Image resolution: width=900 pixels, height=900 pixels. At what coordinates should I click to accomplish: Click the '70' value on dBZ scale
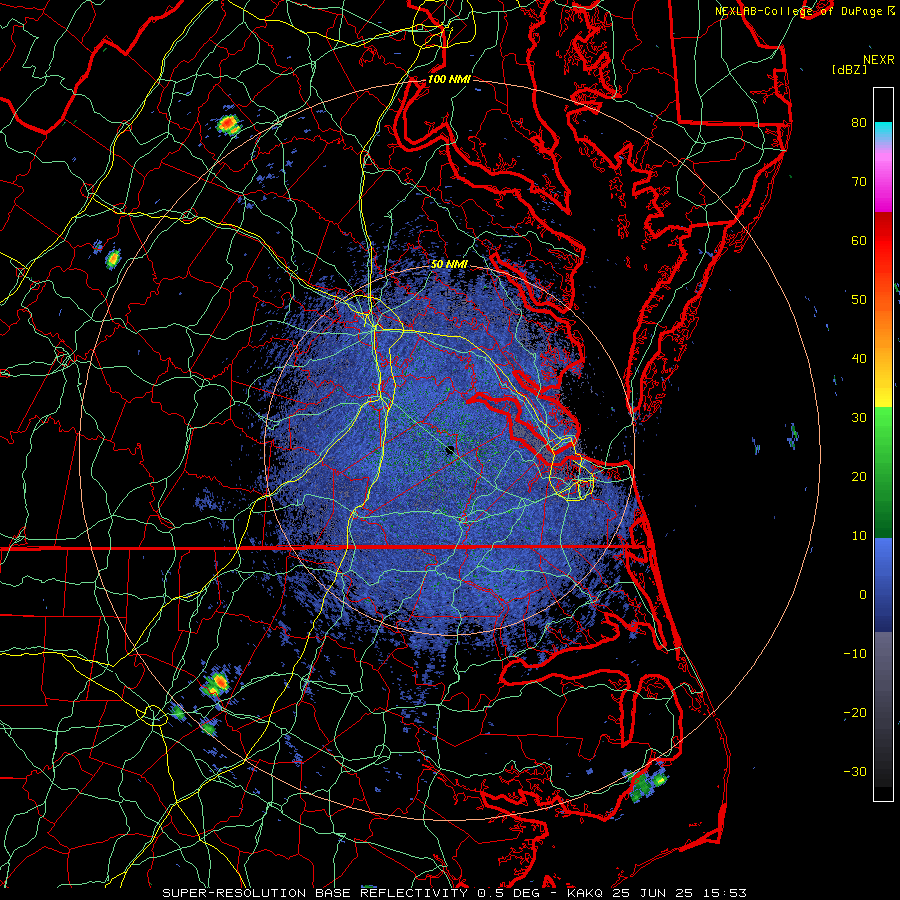859,181
